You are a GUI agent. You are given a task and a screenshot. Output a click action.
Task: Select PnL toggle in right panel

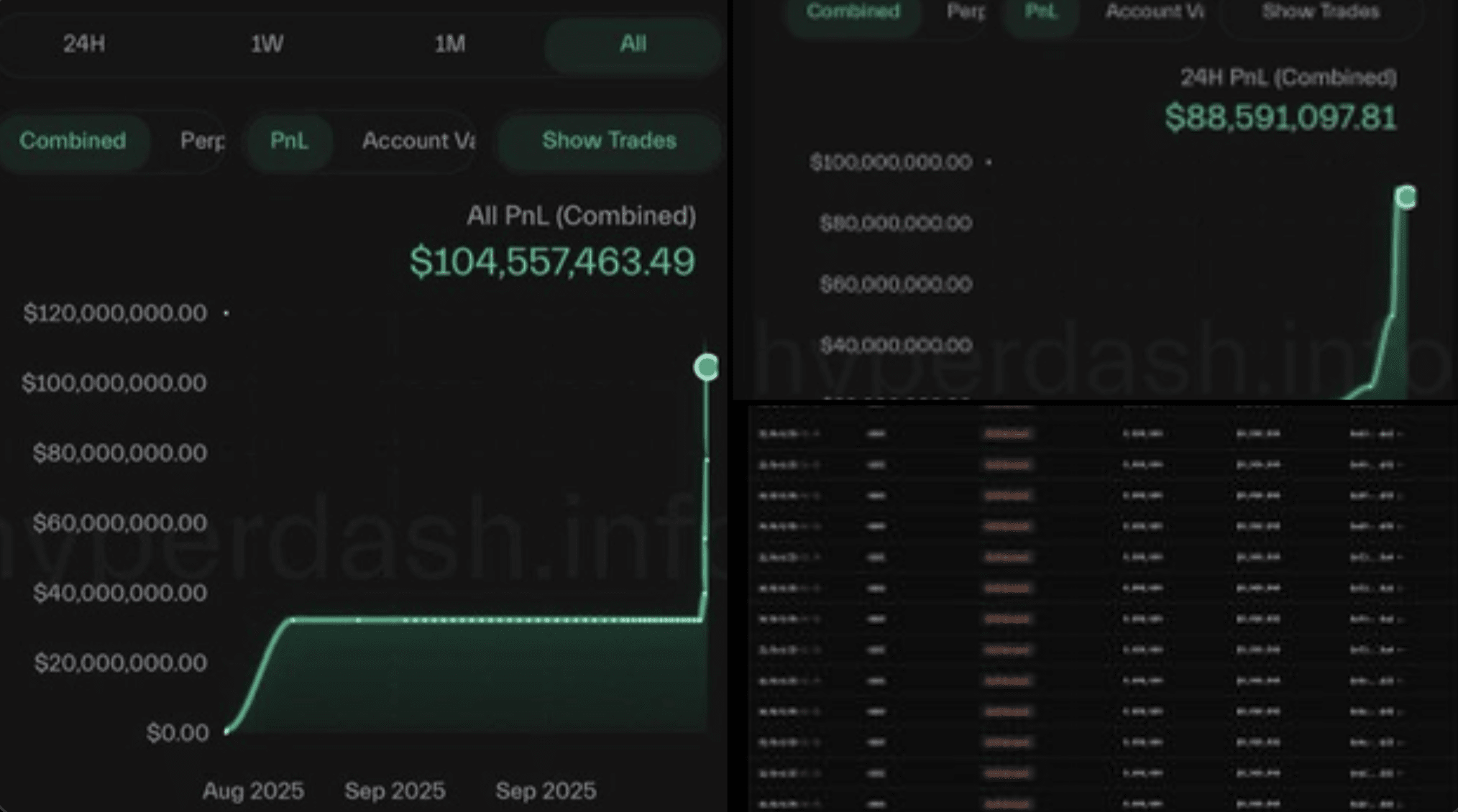(1041, 11)
